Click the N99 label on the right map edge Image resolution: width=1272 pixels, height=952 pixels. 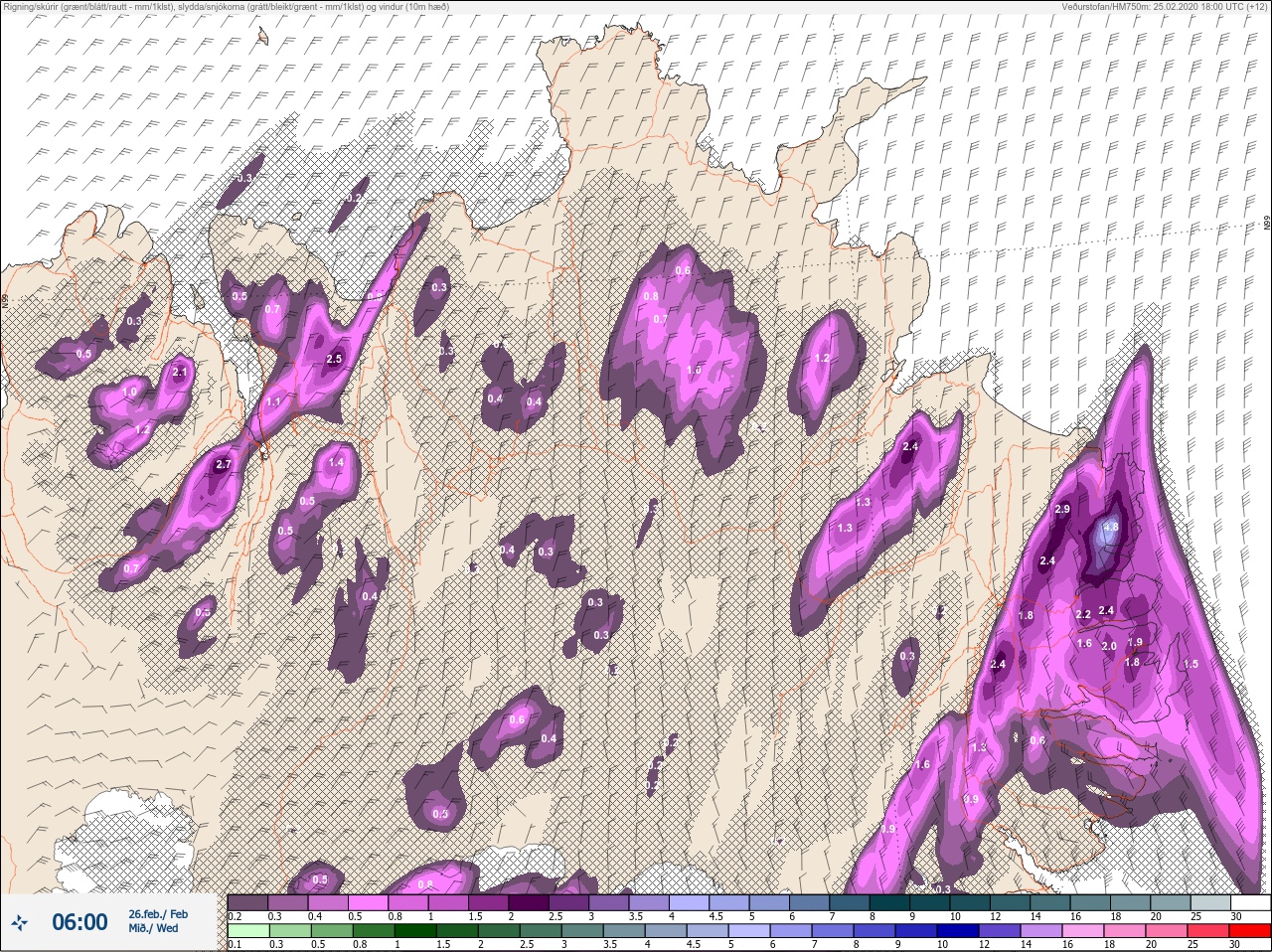(x=1267, y=225)
